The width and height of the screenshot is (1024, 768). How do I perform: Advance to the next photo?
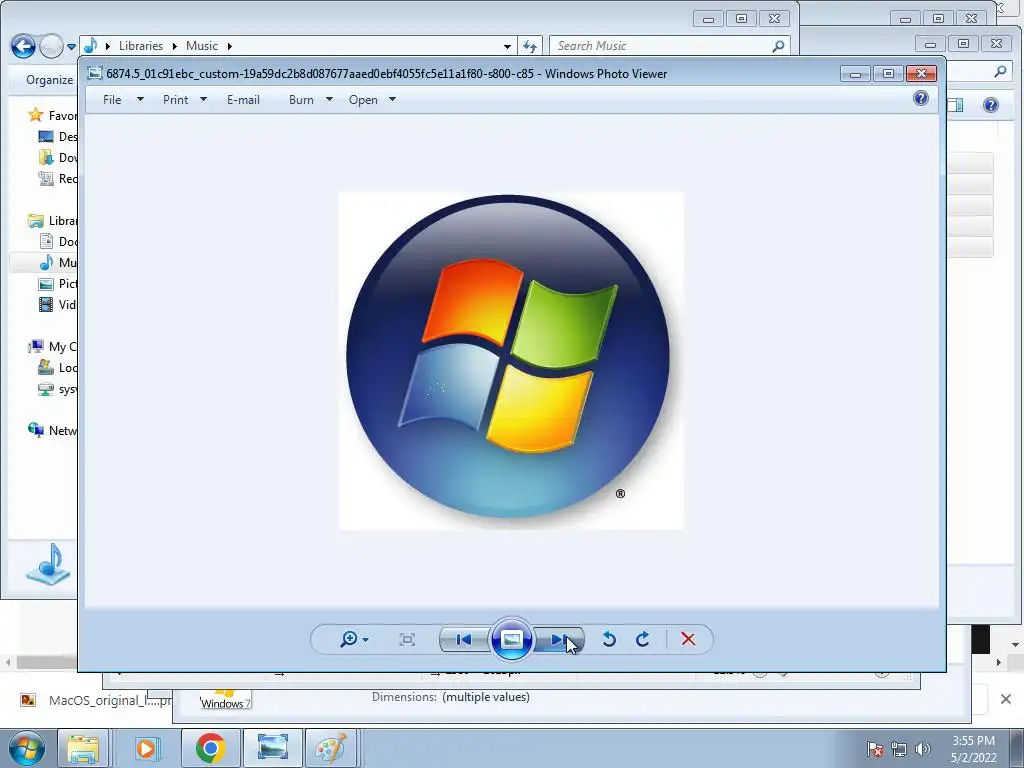click(x=559, y=639)
